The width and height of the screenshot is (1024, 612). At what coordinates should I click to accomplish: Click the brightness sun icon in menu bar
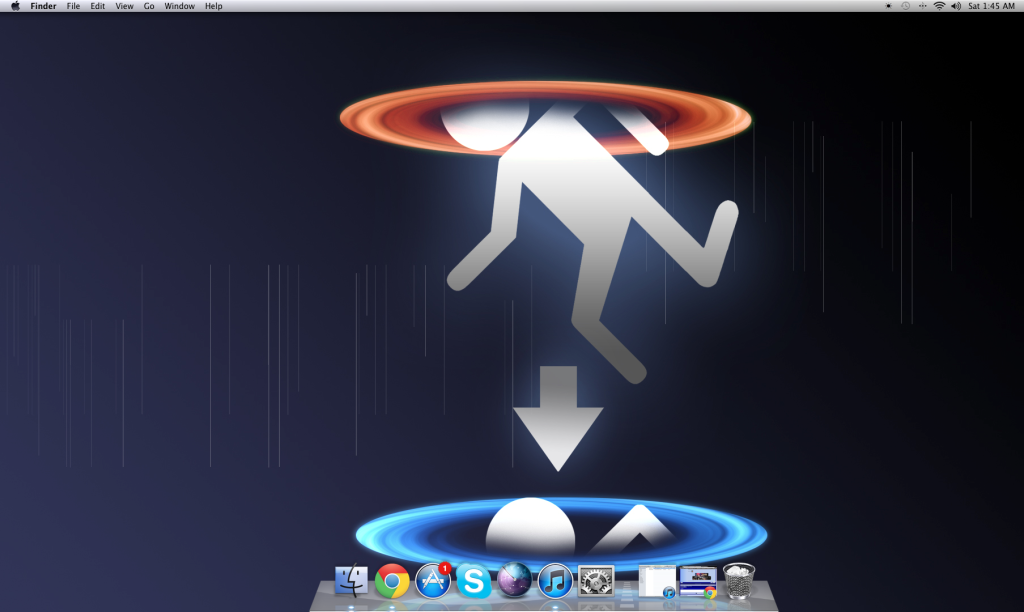click(888, 6)
